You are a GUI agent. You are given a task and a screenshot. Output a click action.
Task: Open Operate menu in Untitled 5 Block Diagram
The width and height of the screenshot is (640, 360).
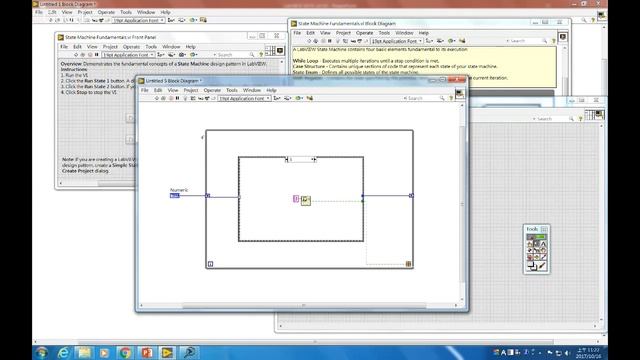click(212, 90)
